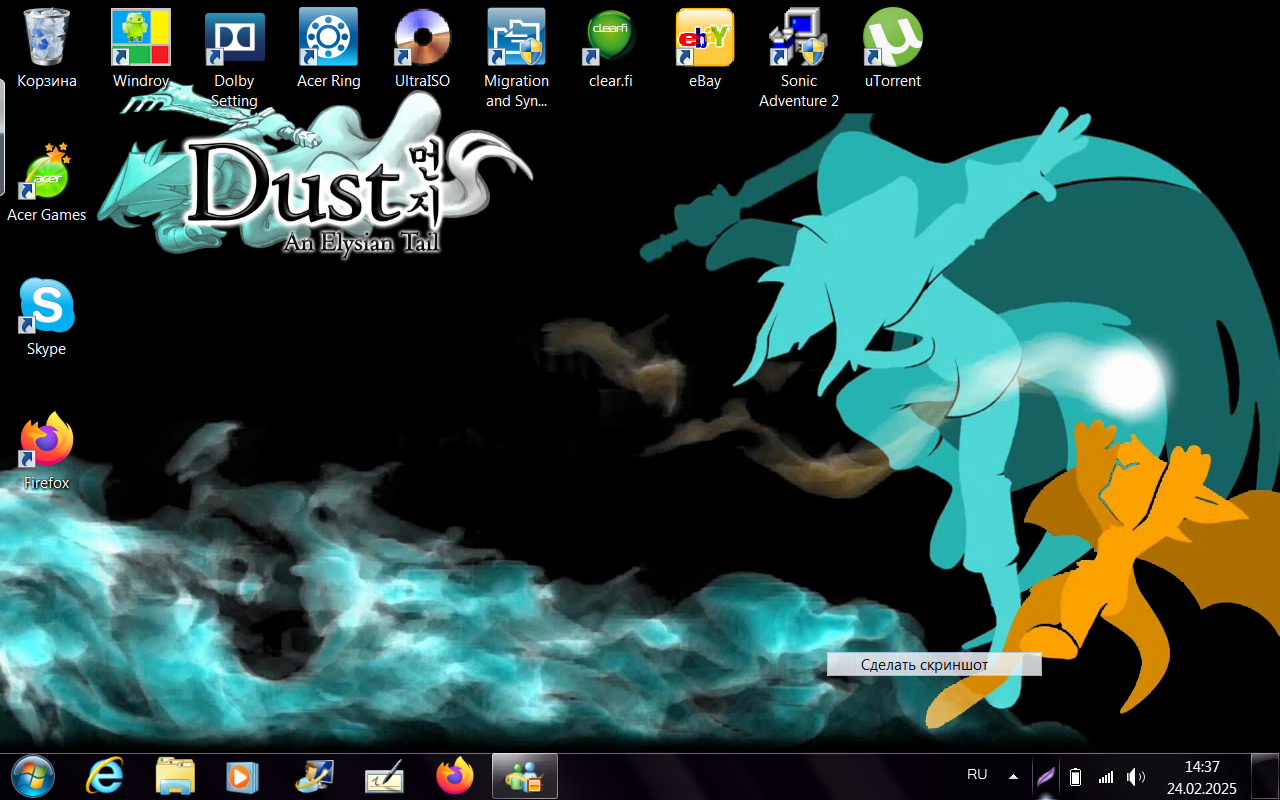
Task: Launch Internet Explorer from the taskbar
Action: pyautogui.click(x=105, y=776)
